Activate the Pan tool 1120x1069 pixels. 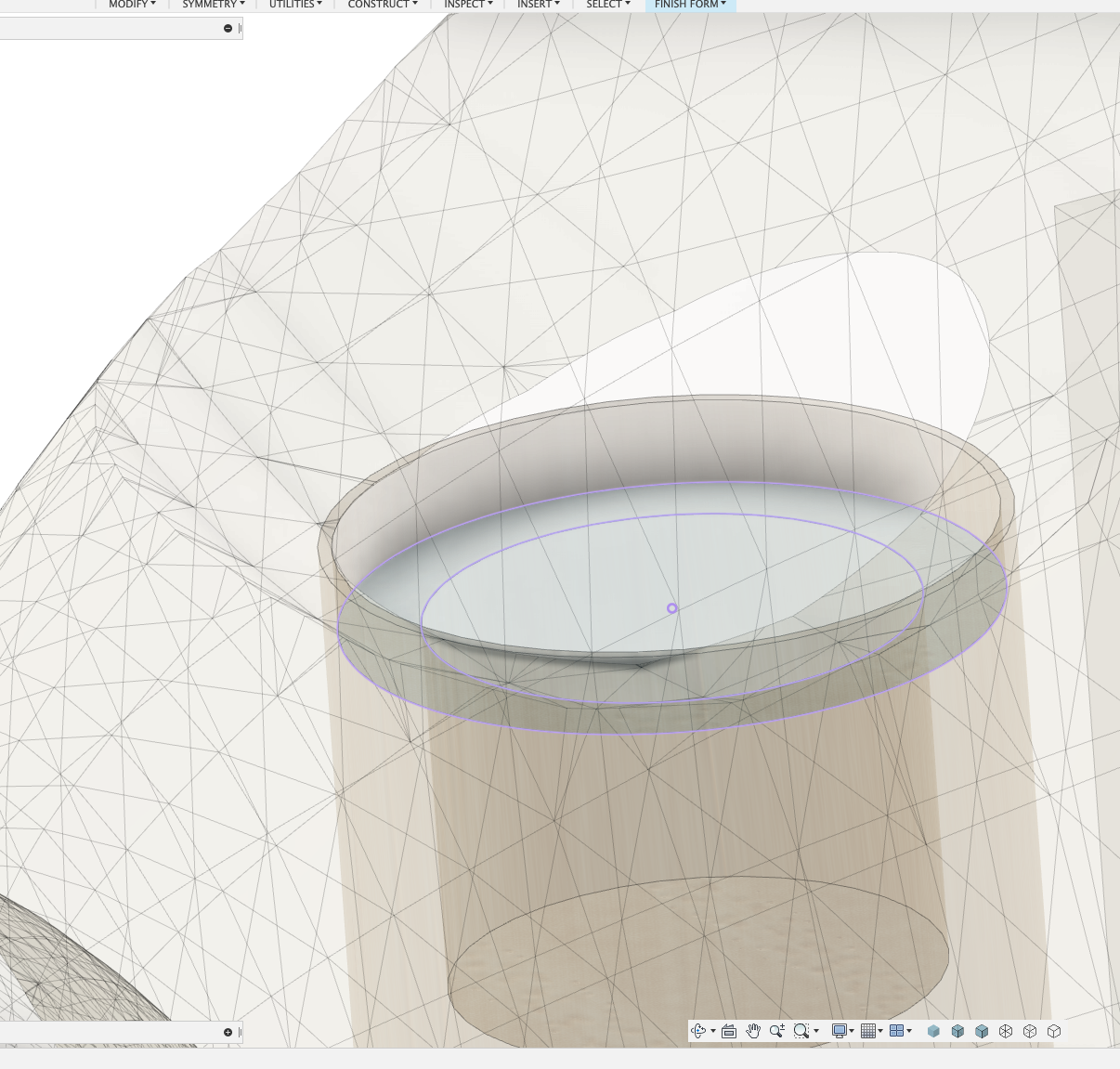pos(754,1030)
